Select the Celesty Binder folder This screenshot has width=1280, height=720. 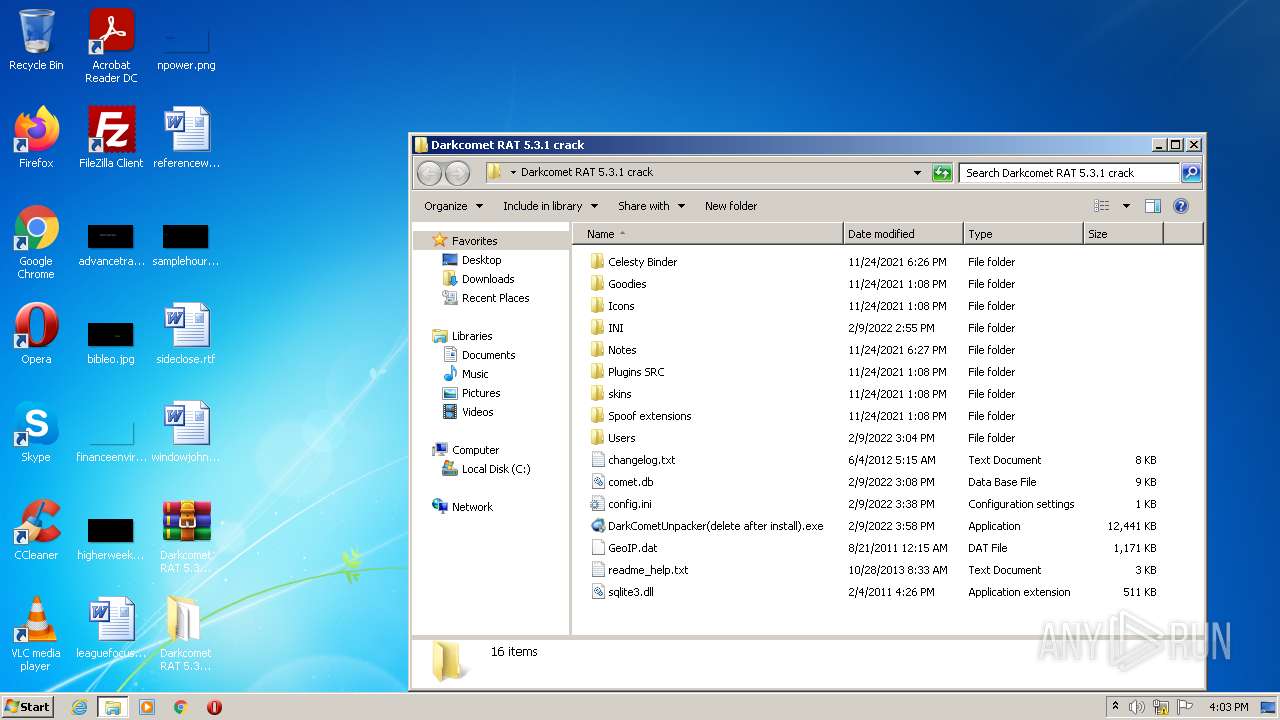[642, 262]
